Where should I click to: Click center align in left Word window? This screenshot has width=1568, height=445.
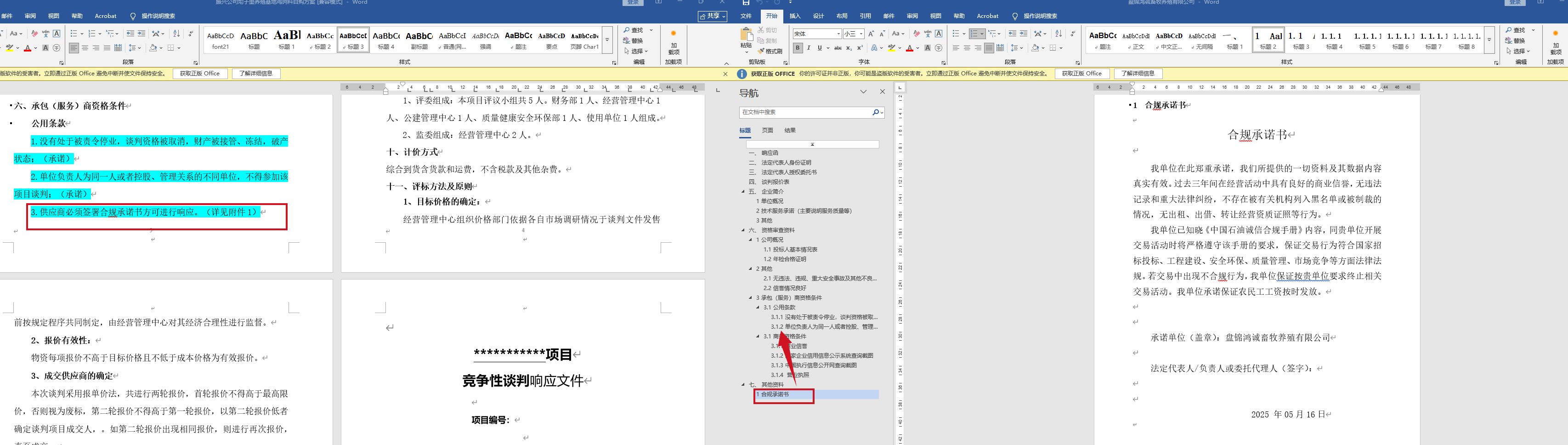coord(85,48)
